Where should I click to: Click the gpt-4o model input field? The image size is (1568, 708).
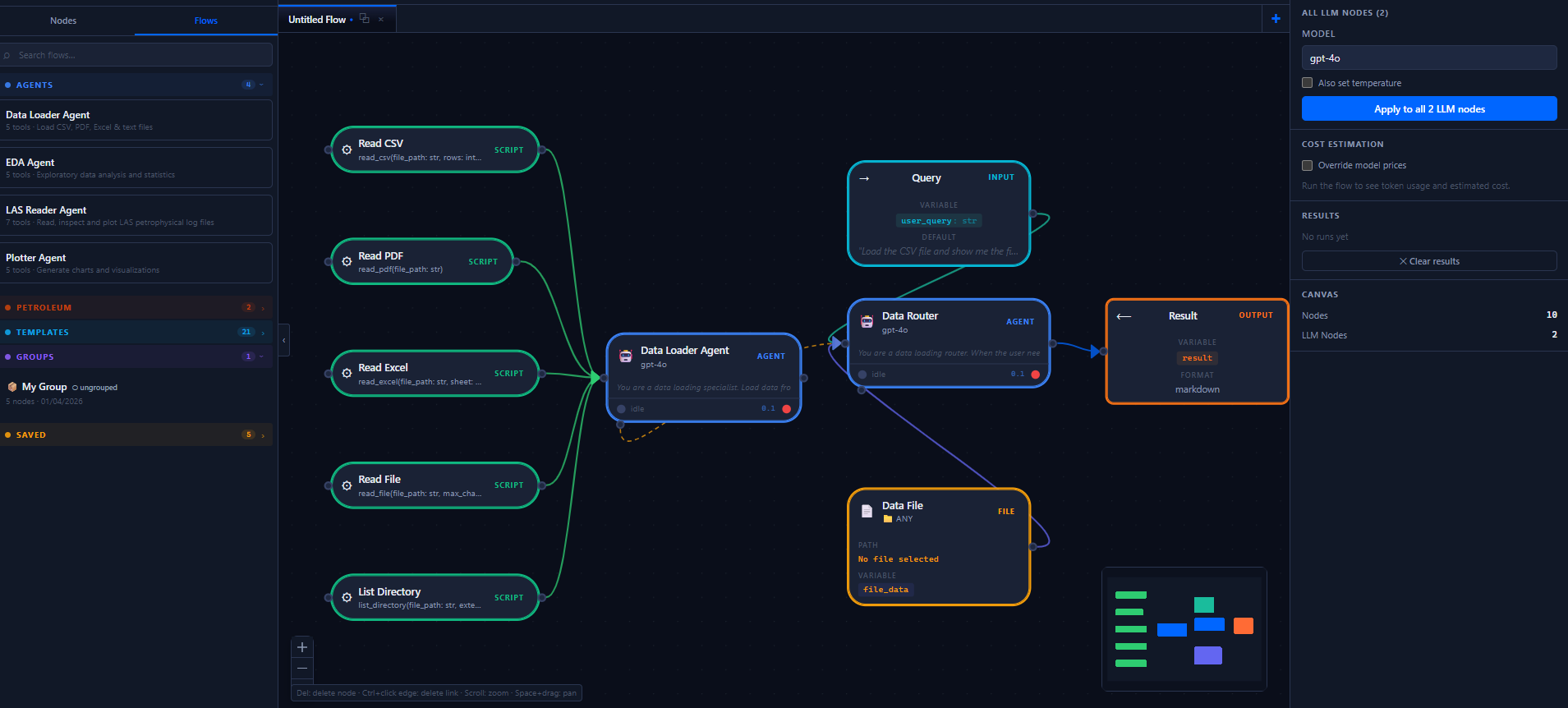click(x=1429, y=58)
